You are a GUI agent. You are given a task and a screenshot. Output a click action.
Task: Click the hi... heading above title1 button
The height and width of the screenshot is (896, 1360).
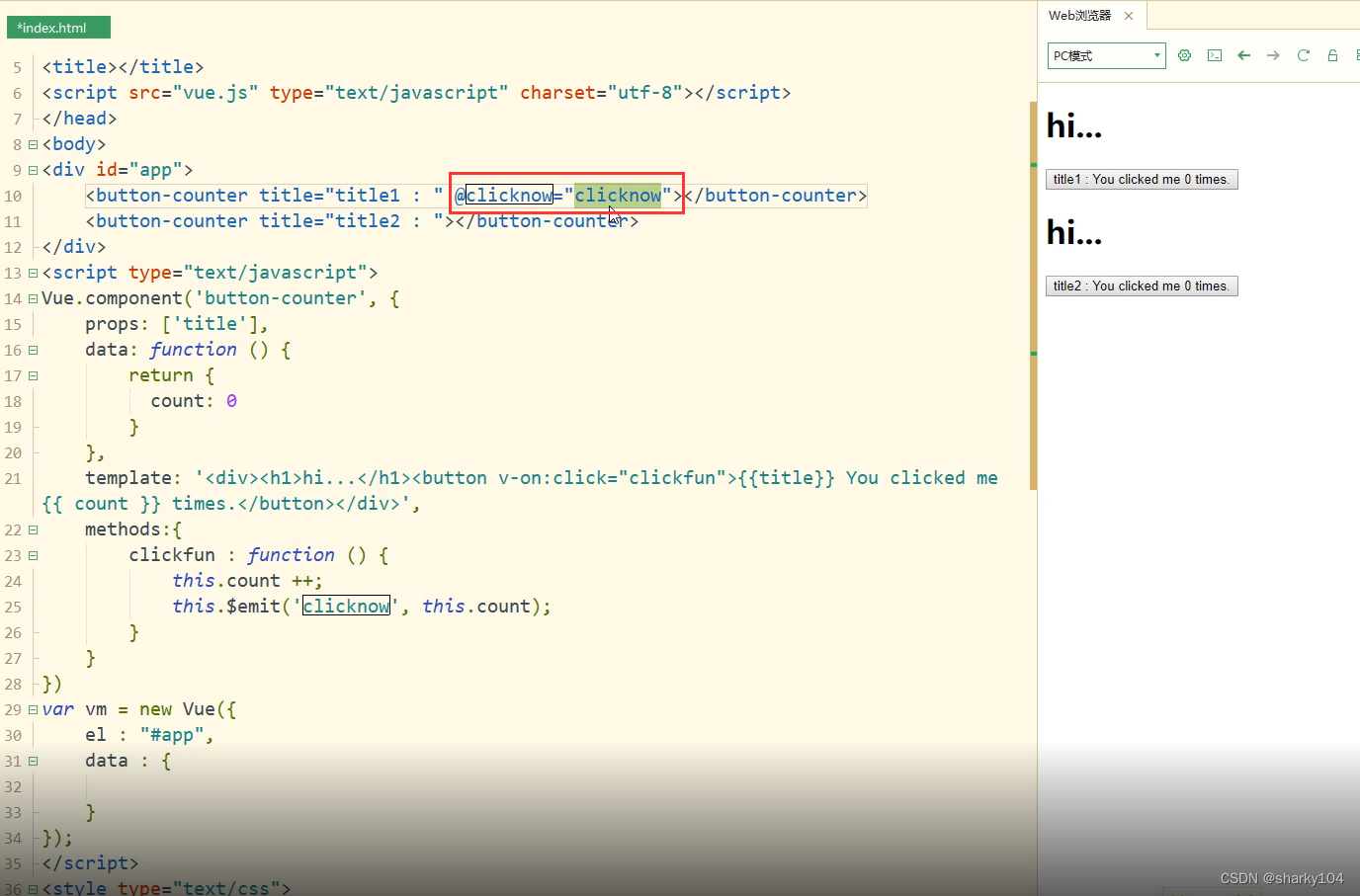(1074, 125)
